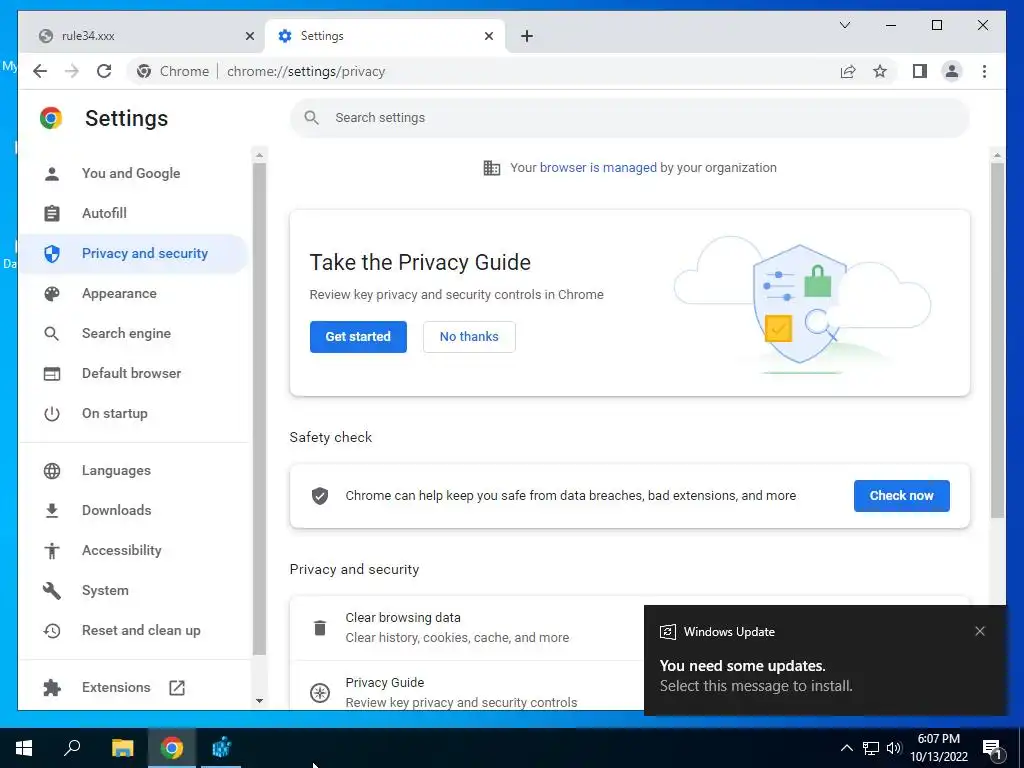Click the main page vertical scrollbar thumb
This screenshot has width=1024, height=768.
pyautogui.click(x=997, y=340)
